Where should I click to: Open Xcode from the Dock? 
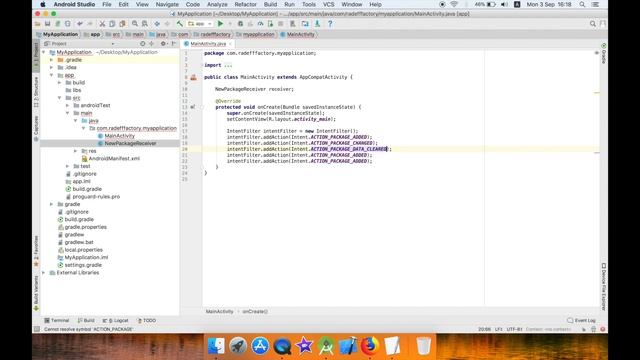point(348,346)
